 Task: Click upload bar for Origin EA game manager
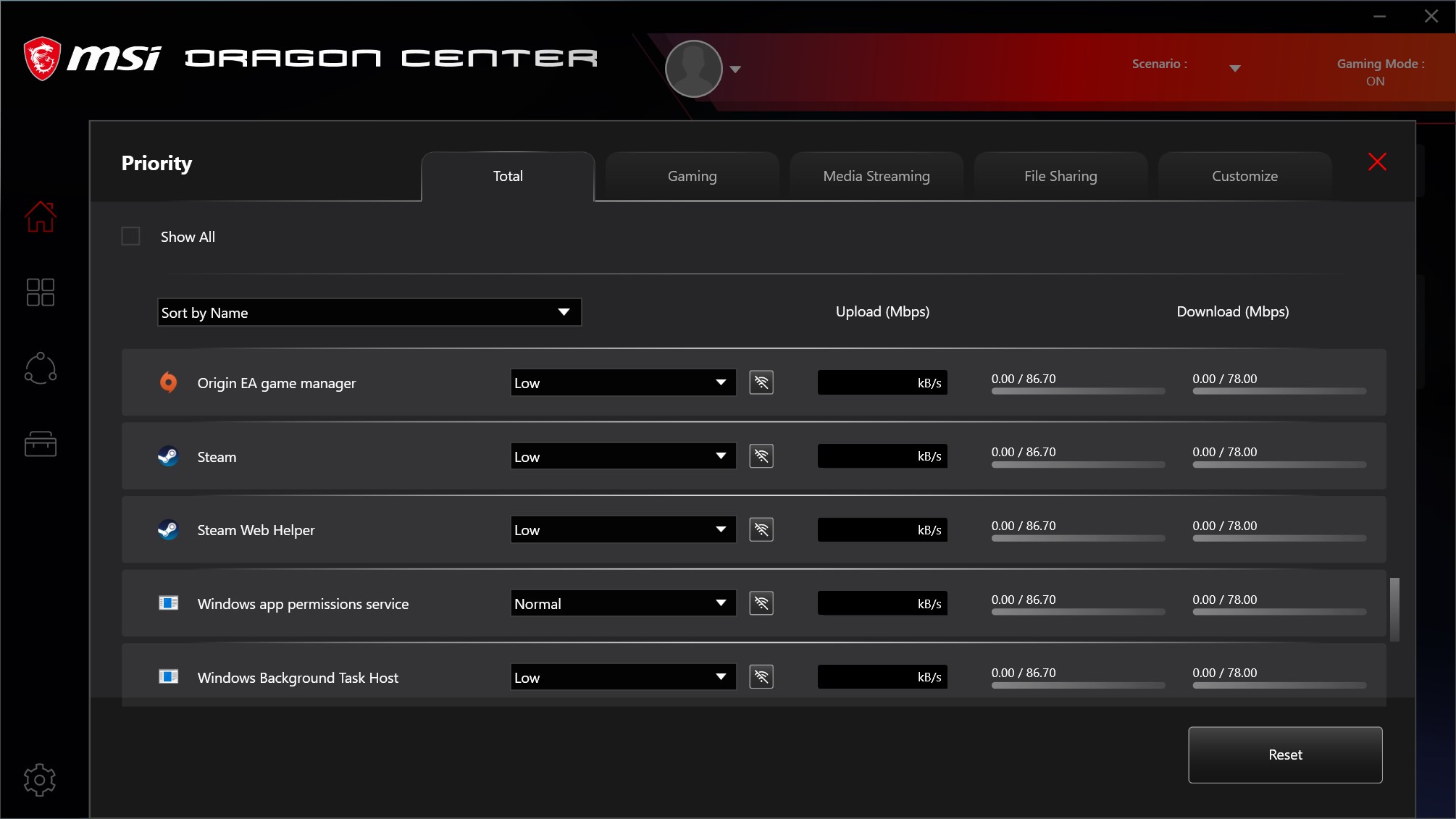tap(1078, 391)
